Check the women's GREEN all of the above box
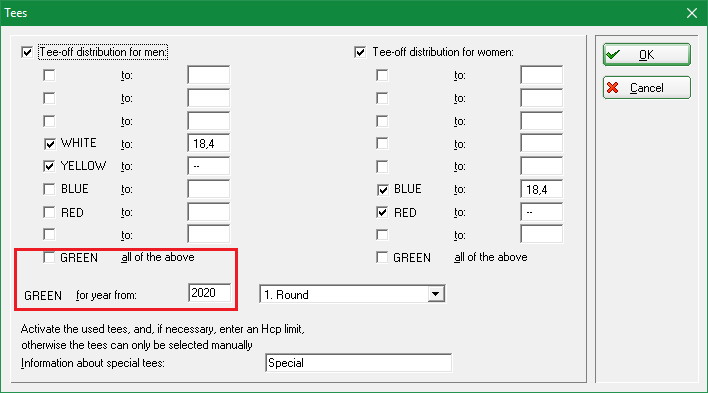The image size is (708, 393). coord(382,257)
